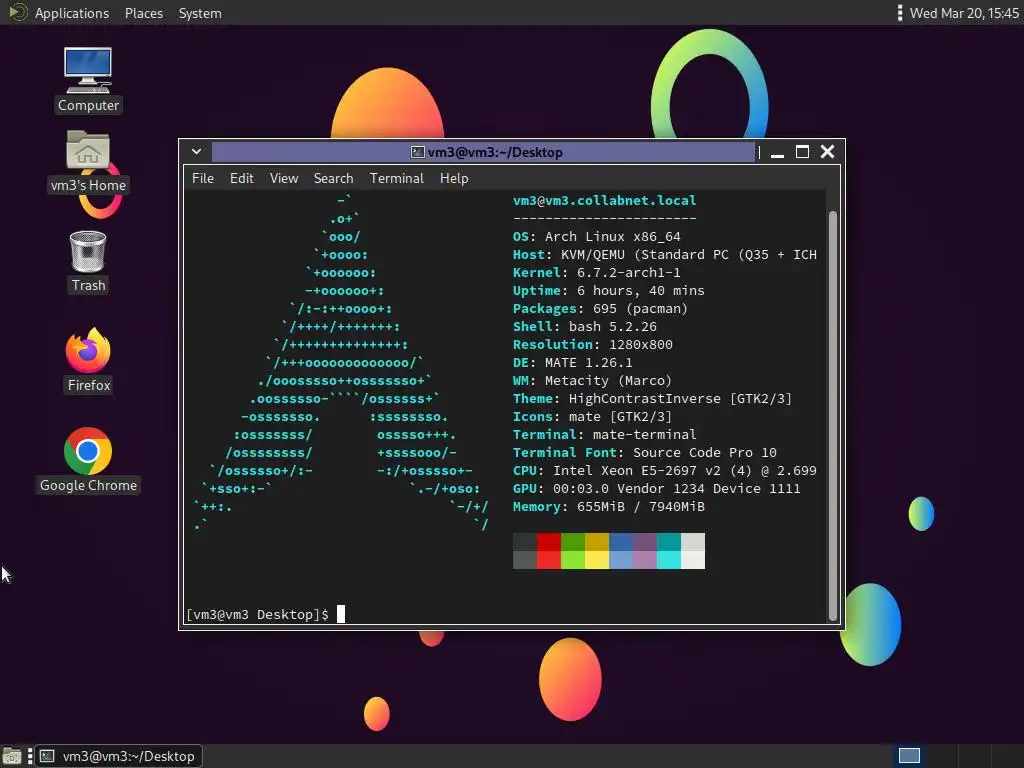The image size is (1024, 768).
Task: Minimize the terminal window
Action: point(777,152)
